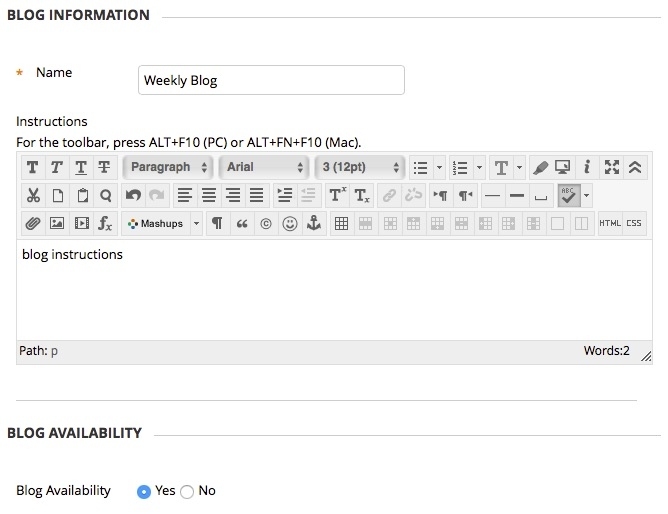Click the Name field containing Weekly Blog
This screenshot has height=514, width=668.
coord(270,80)
